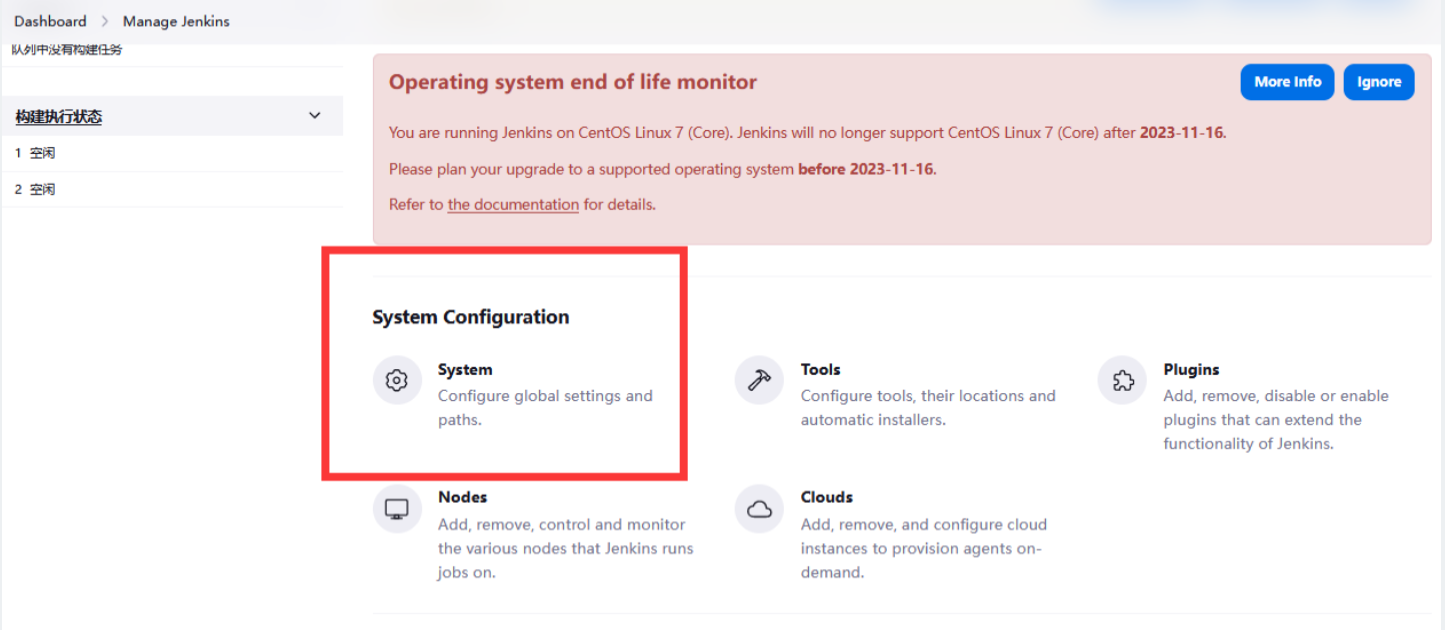The width and height of the screenshot is (1445, 630).
Task: Open the documentation link
Action: point(513,204)
